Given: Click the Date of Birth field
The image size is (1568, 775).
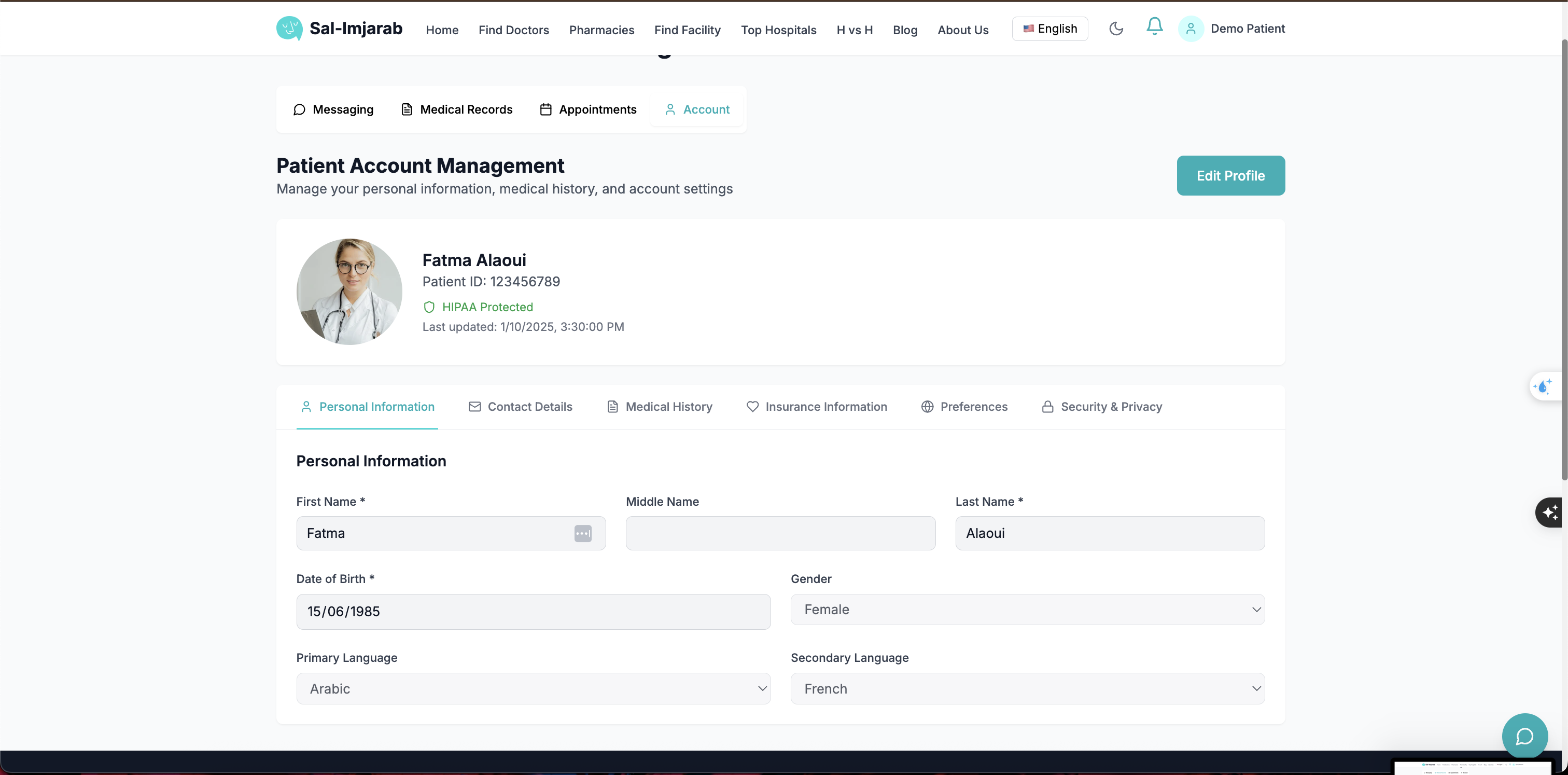Looking at the screenshot, I should coord(533,611).
